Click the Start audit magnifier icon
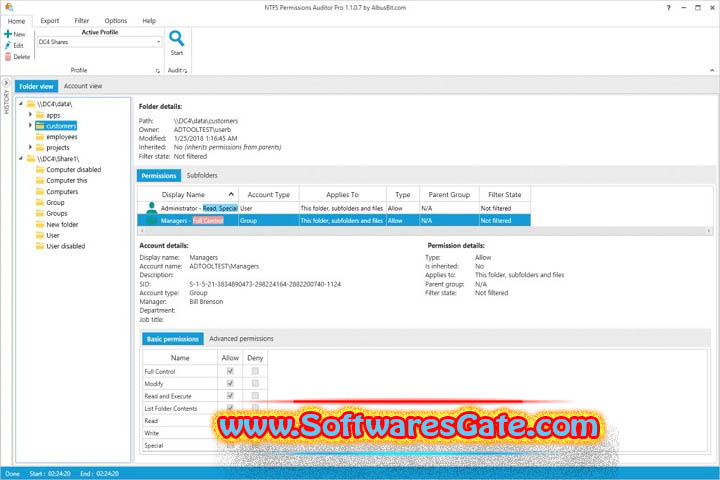720x480 pixels. point(177,39)
